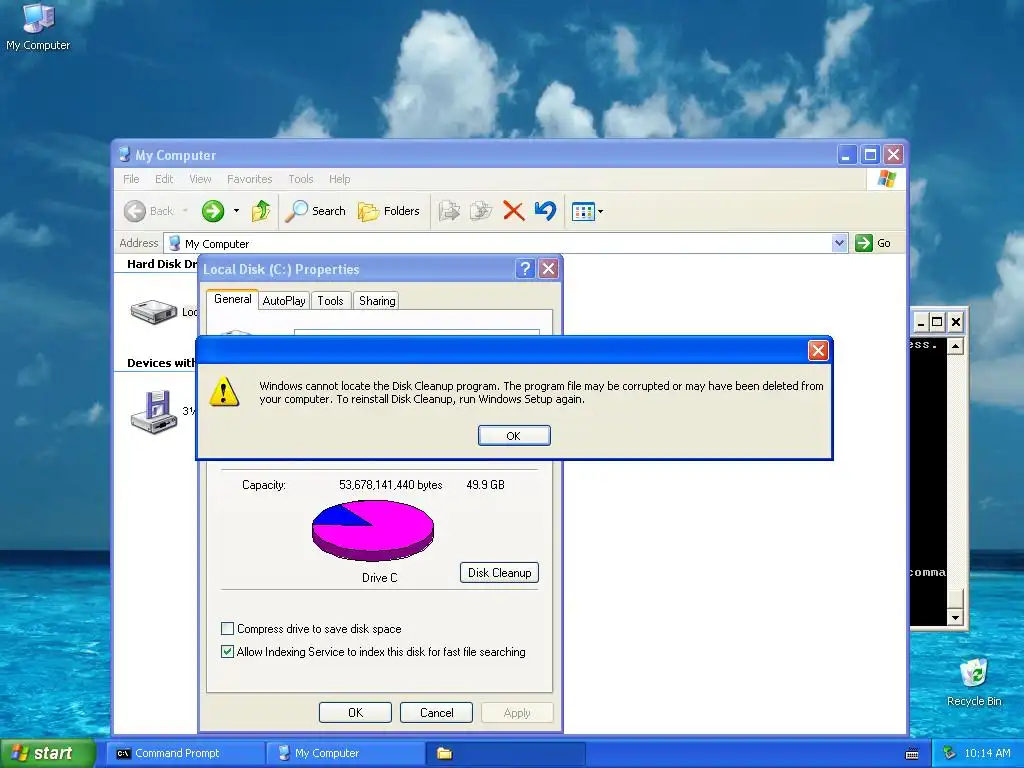Close the Local Disk Properties dialog
This screenshot has height=768, width=1024.
click(x=549, y=268)
